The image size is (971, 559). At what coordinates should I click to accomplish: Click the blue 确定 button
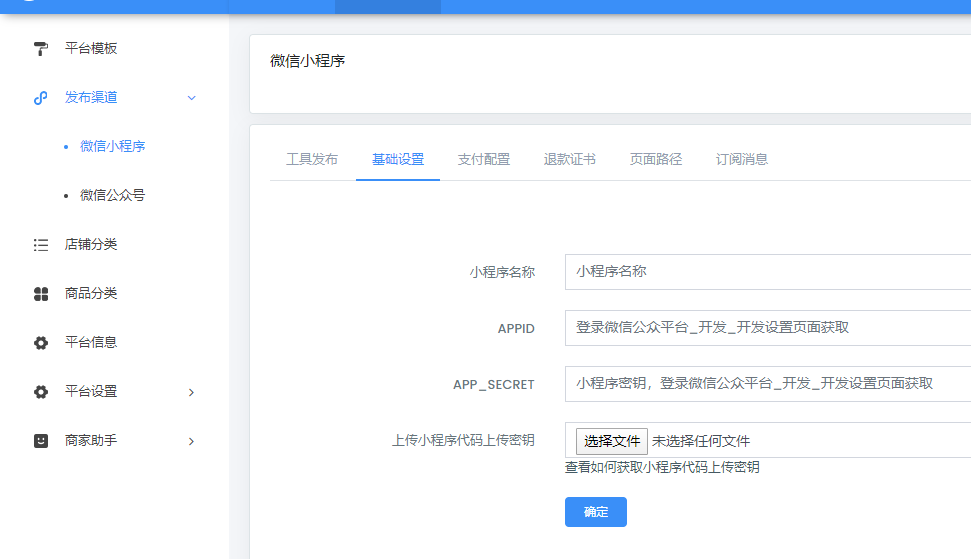pos(596,512)
